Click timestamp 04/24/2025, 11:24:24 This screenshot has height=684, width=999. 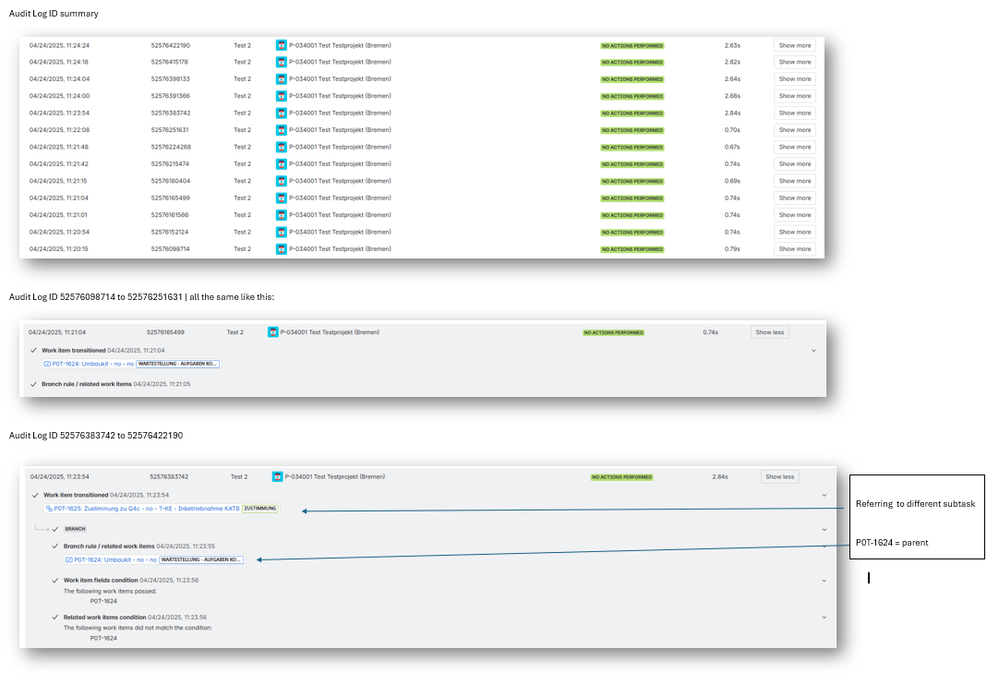(x=59, y=45)
